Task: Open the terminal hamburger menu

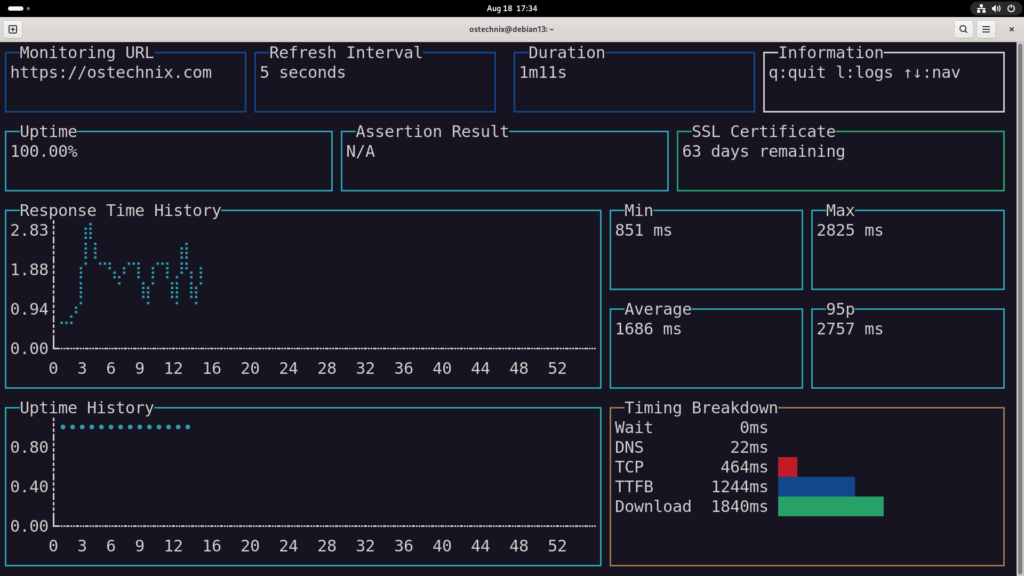Action: [986, 29]
